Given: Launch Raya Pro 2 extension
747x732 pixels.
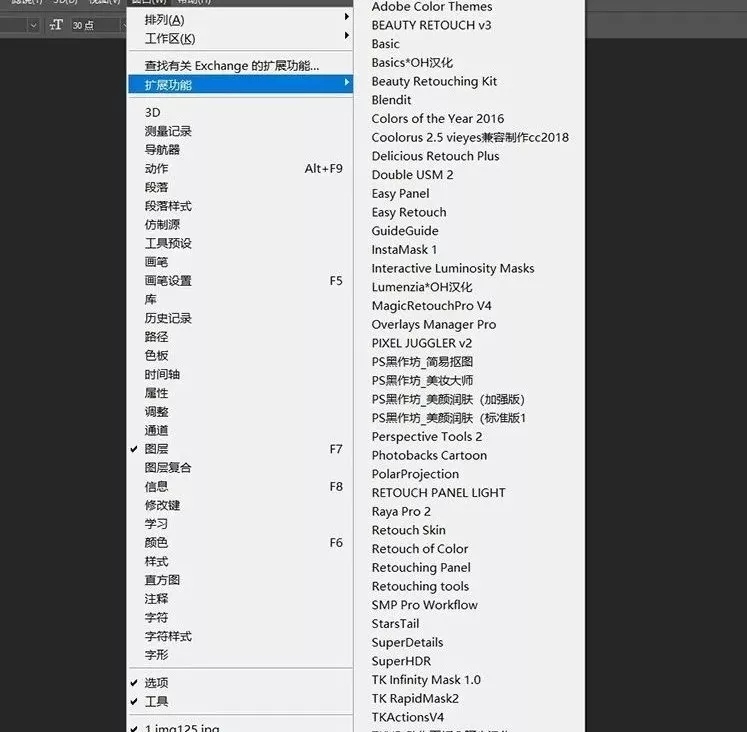Looking at the screenshot, I should [x=401, y=511].
